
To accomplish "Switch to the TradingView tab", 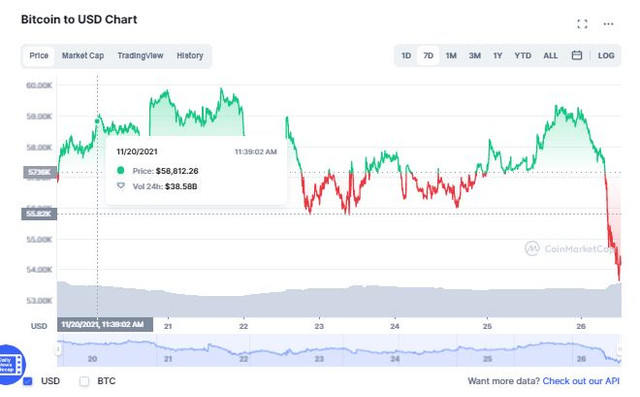I will coord(140,55).
